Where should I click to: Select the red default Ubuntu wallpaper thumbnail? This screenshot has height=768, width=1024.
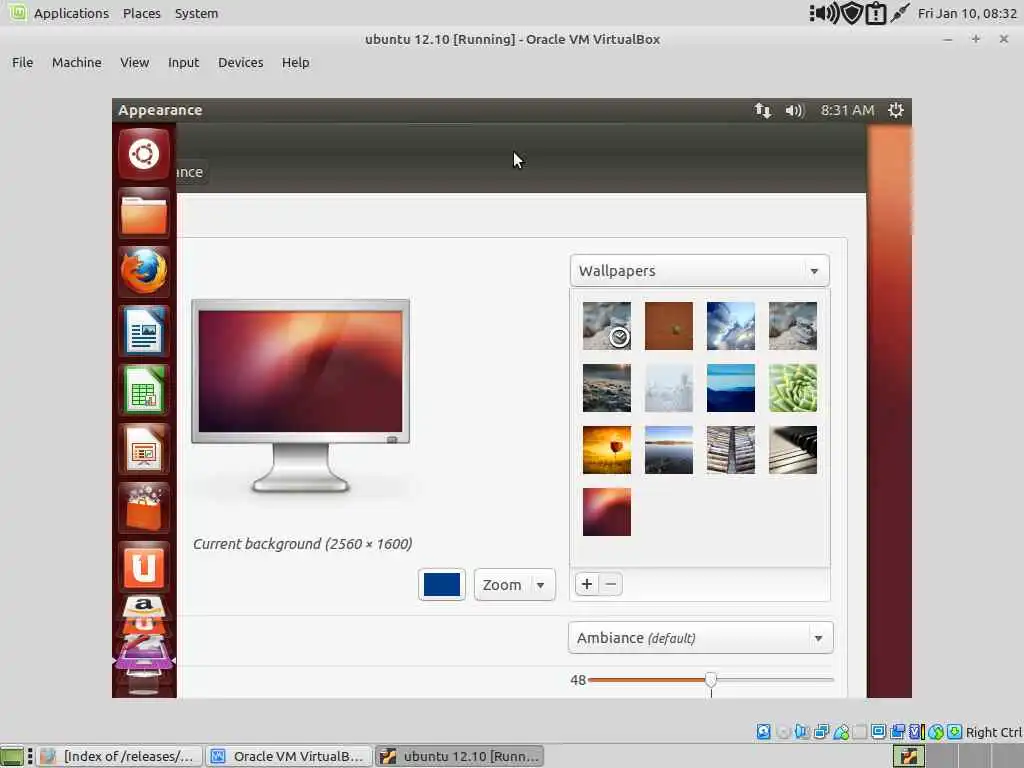(x=607, y=512)
